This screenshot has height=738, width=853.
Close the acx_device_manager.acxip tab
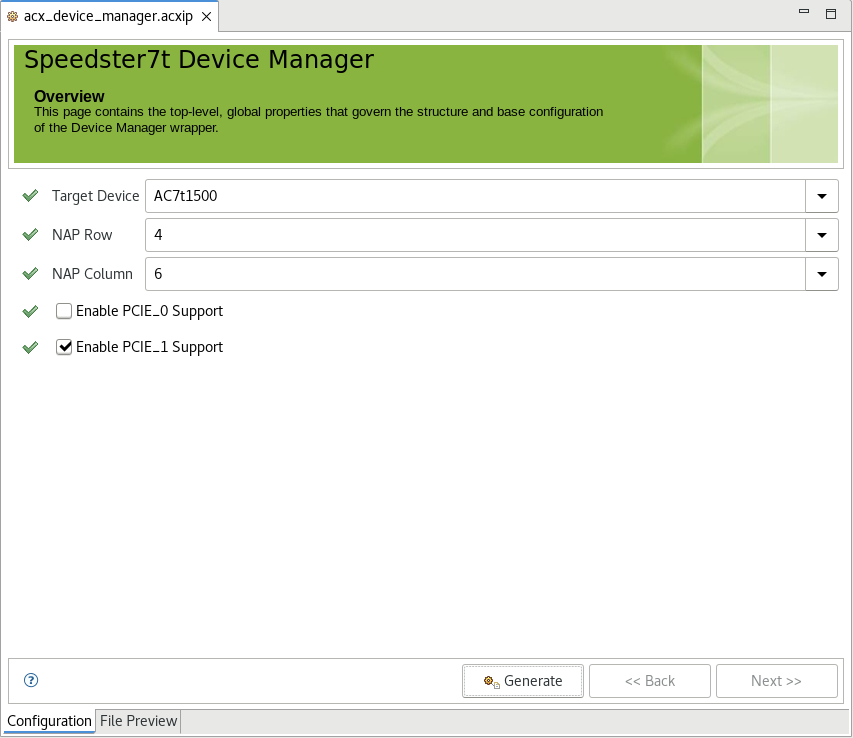(207, 17)
